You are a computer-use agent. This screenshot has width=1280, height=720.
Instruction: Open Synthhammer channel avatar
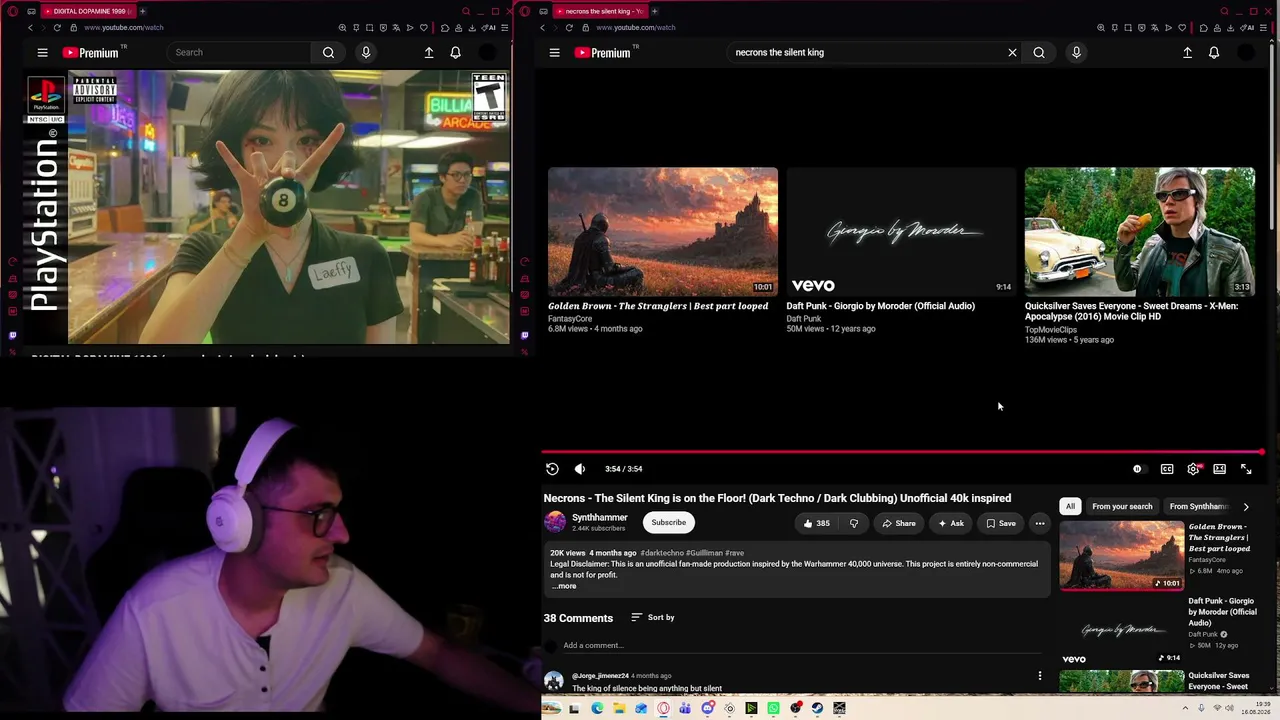555,522
